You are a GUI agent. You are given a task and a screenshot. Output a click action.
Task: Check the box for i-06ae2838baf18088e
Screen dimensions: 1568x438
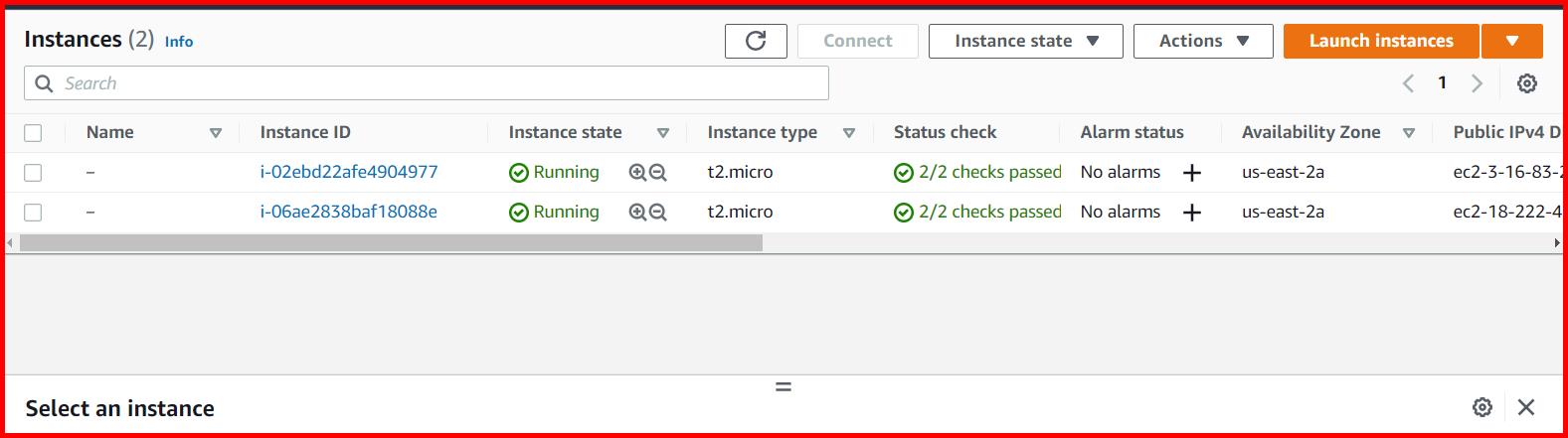33,213
